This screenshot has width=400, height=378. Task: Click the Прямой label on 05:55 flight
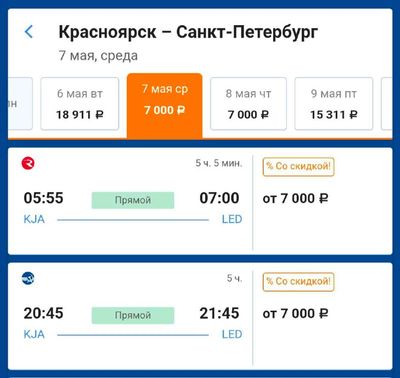pos(133,200)
